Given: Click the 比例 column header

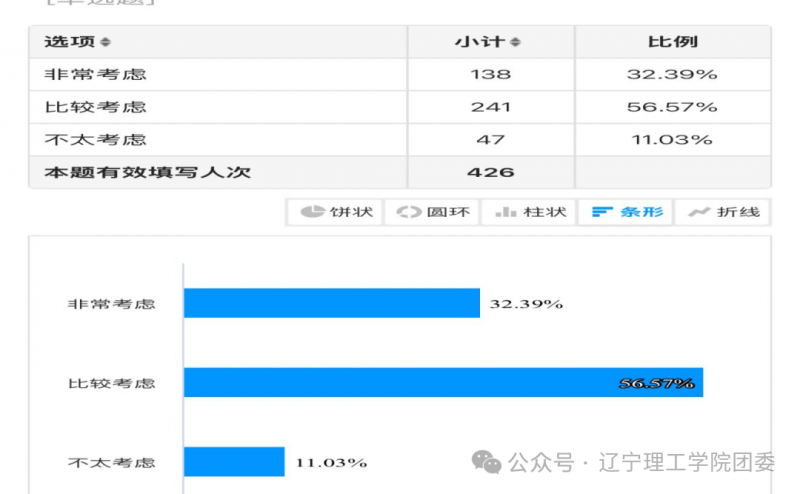Looking at the screenshot, I should pyautogui.click(x=672, y=42).
